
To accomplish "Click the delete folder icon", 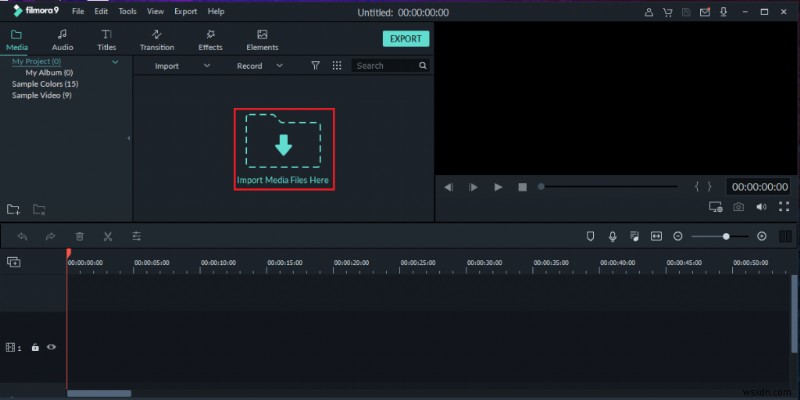I will 39,209.
